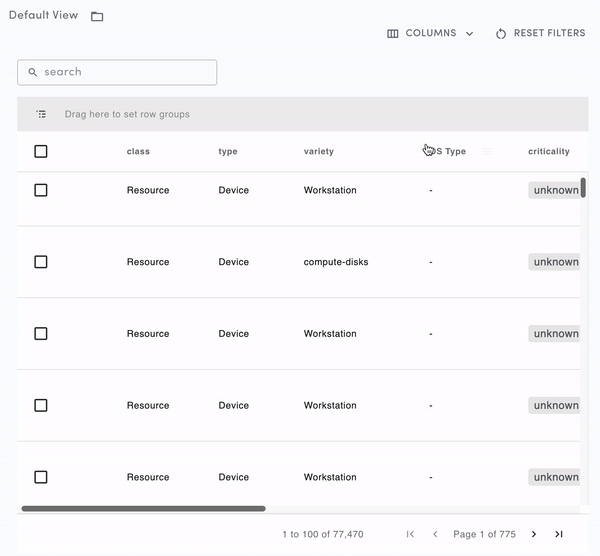Viewport: 600px width, 556px height.
Task: Sort by the class column header
Action: [138, 151]
